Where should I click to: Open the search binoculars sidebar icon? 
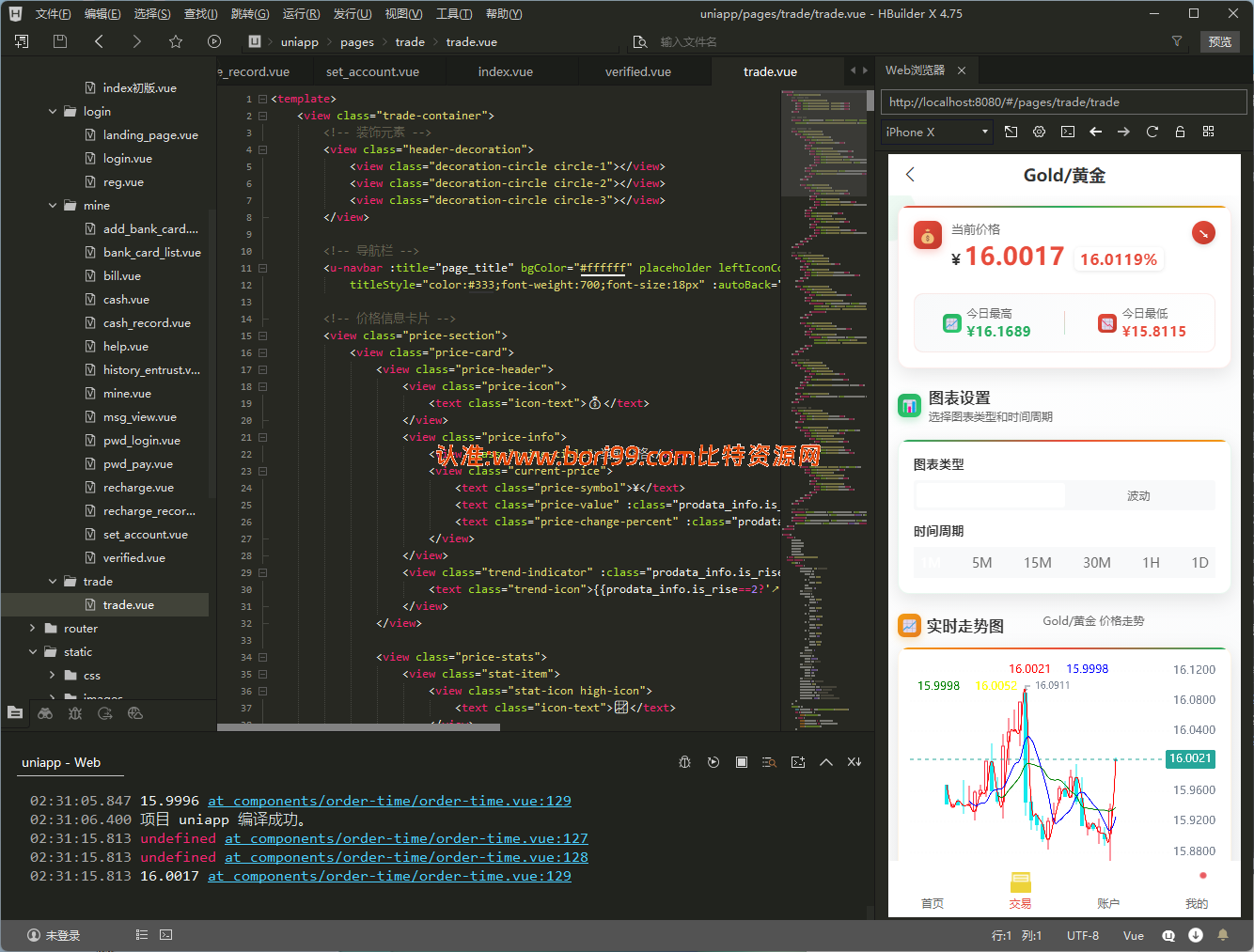point(45,713)
